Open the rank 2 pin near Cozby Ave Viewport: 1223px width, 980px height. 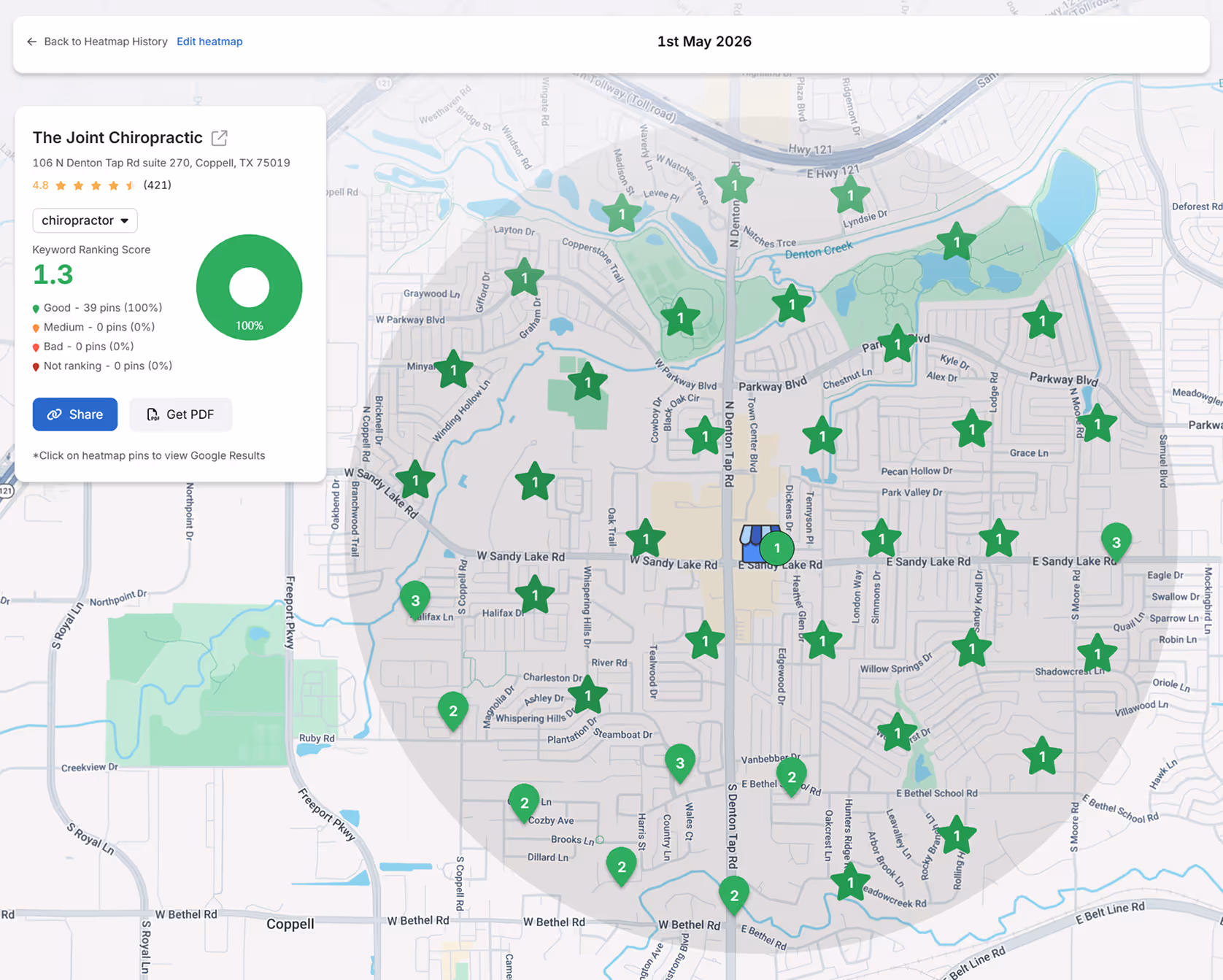(524, 803)
